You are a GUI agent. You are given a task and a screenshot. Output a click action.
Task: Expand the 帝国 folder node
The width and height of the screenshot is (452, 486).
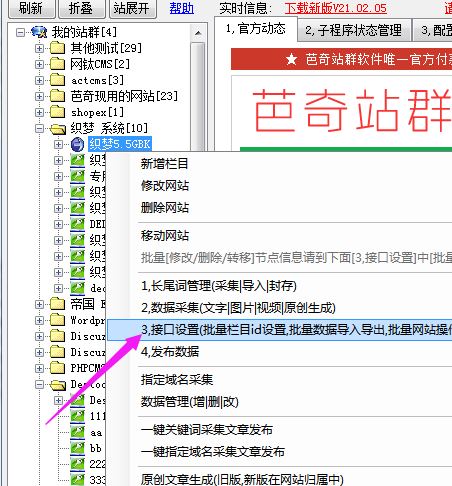pos(39,304)
